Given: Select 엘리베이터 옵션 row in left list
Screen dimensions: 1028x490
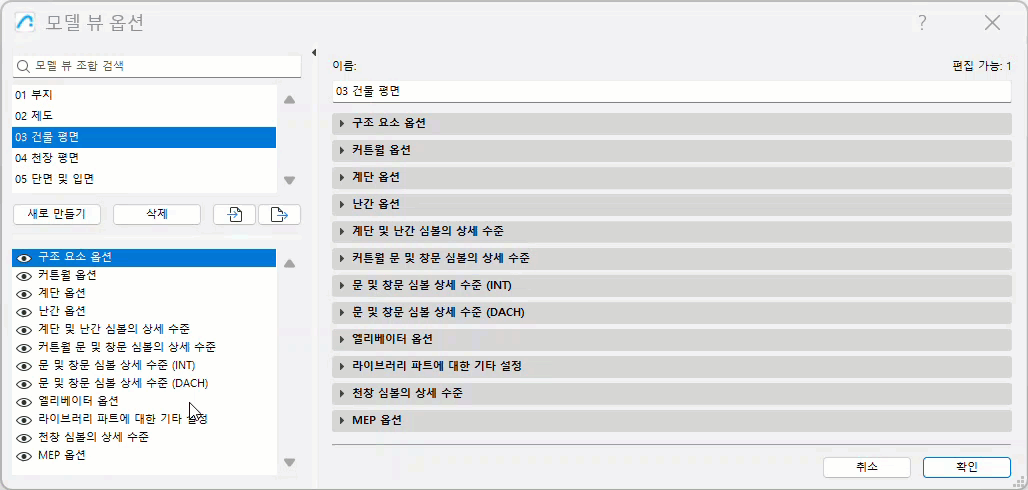Looking at the screenshot, I should 144,401.
